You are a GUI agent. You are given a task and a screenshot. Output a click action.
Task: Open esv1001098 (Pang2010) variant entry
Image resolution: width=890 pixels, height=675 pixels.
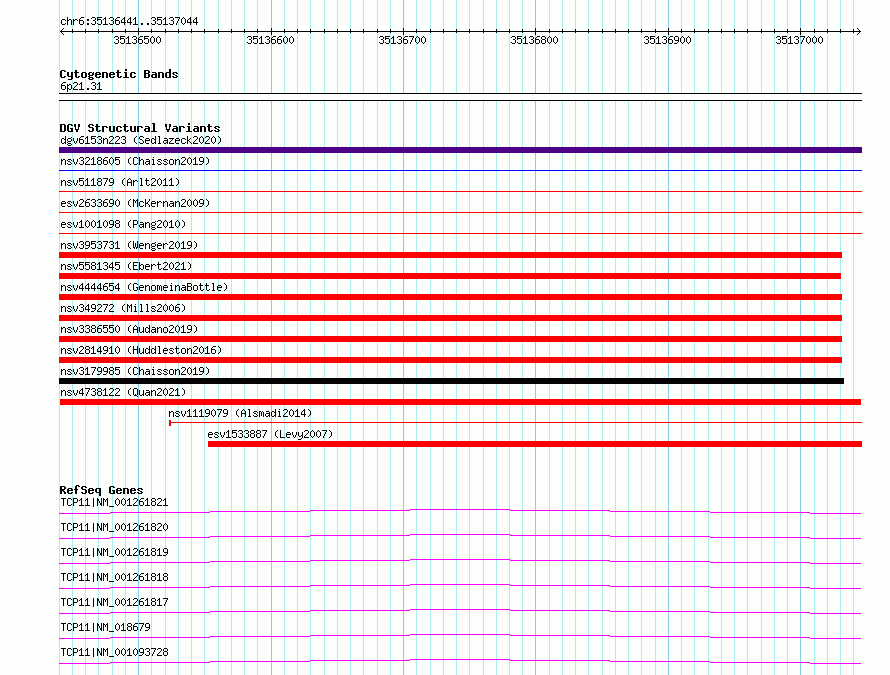[x=123, y=224]
